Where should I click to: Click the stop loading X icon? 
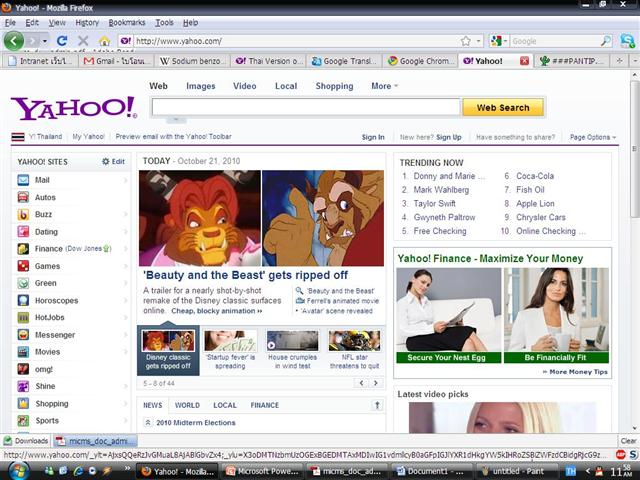[83, 41]
